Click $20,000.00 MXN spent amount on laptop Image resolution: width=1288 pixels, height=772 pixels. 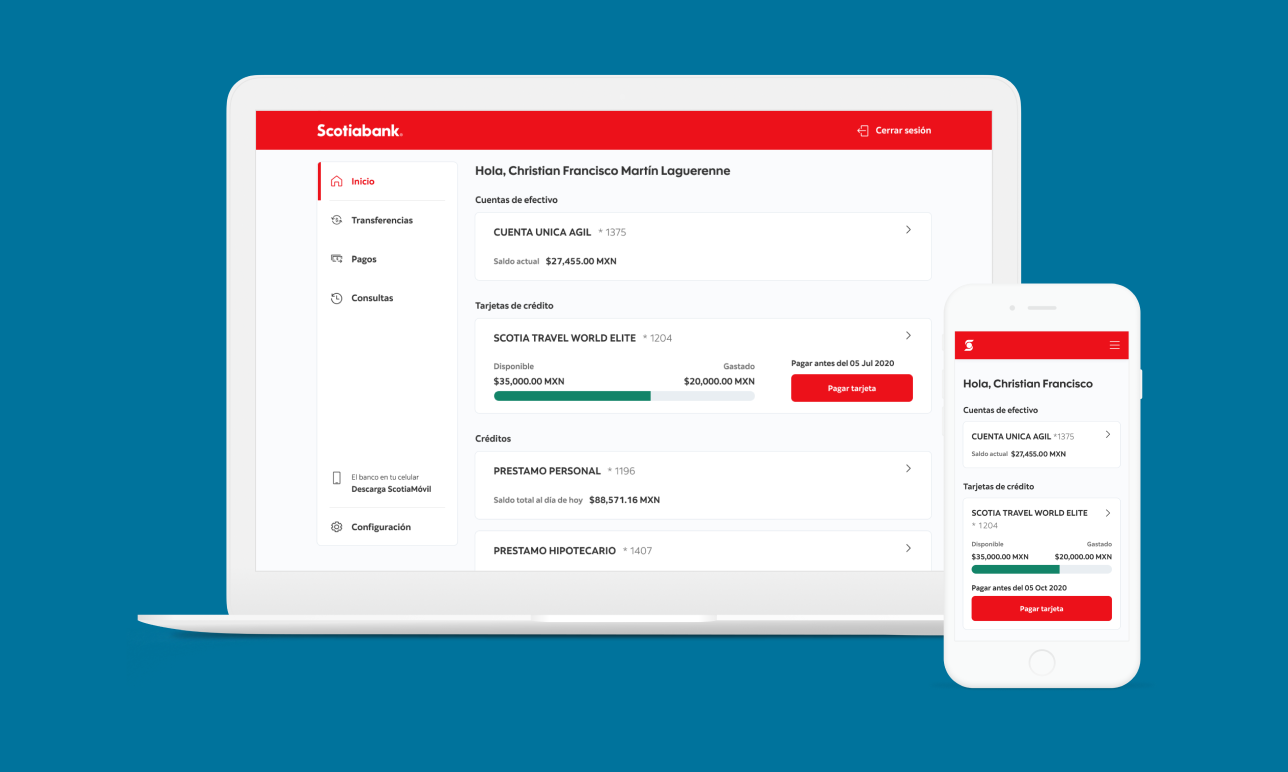click(x=719, y=381)
